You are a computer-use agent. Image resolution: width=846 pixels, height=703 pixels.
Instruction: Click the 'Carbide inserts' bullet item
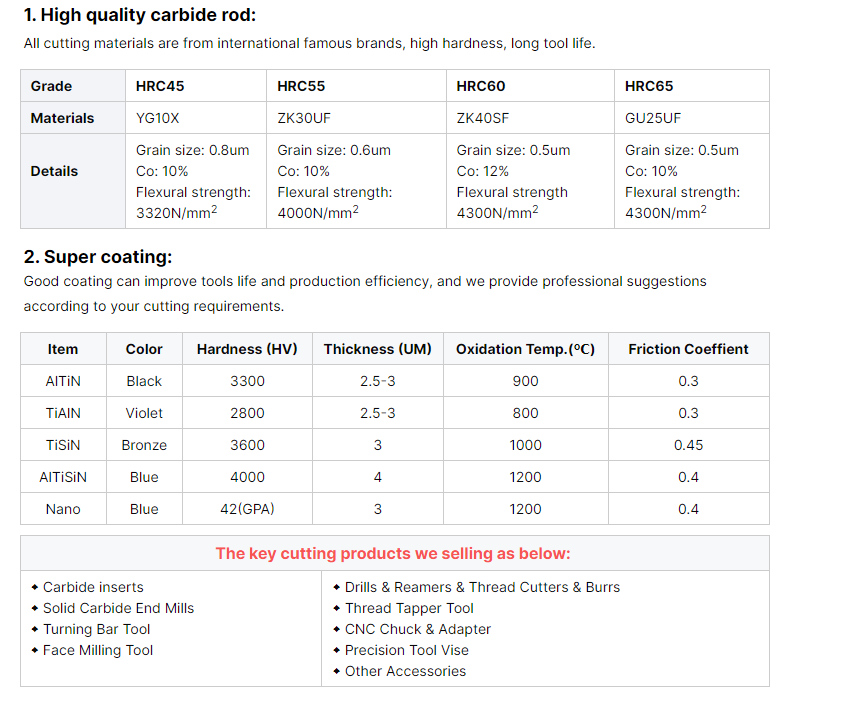coord(93,587)
